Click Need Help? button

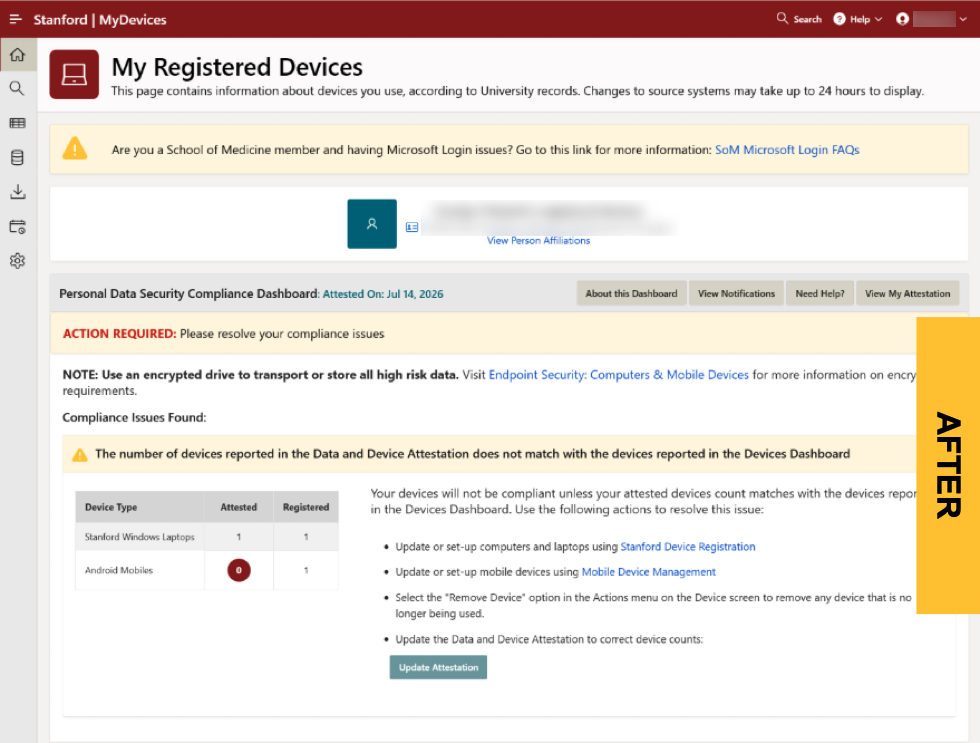tap(819, 294)
